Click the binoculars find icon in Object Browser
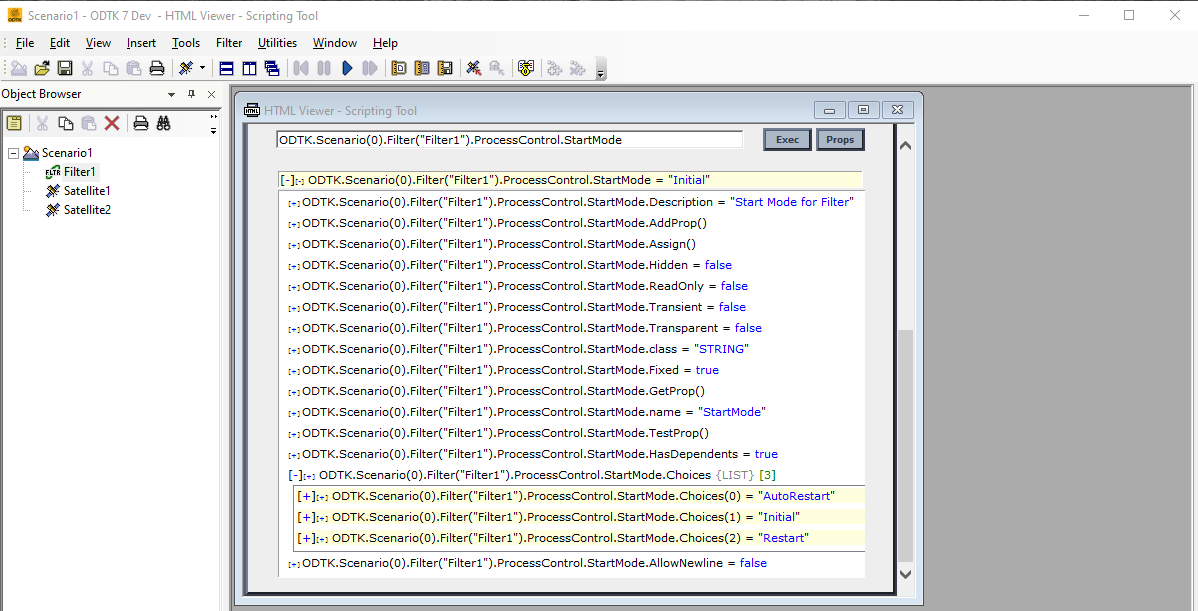 pyautogui.click(x=164, y=123)
